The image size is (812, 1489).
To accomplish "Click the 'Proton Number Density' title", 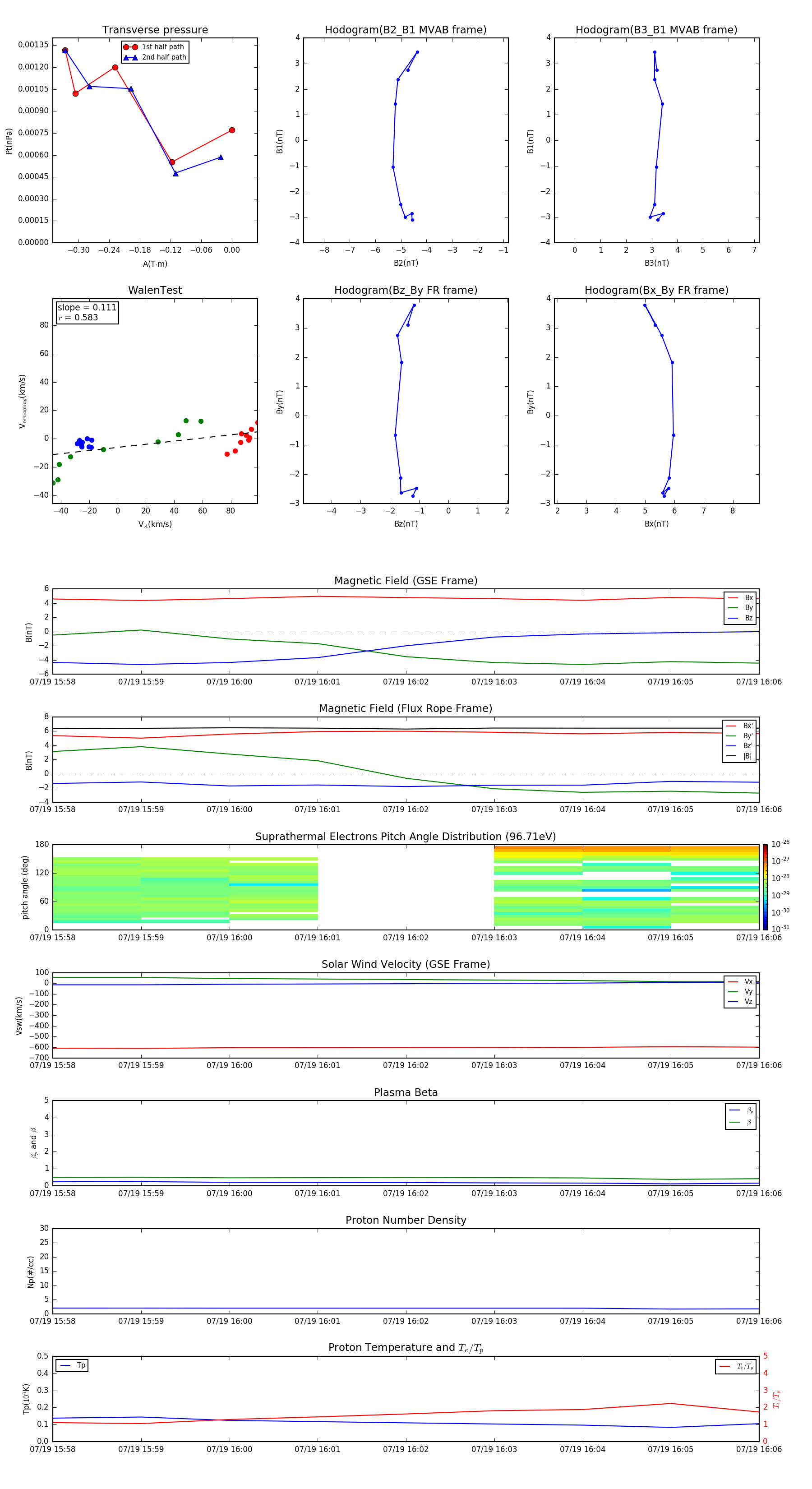I will 406,1220.
